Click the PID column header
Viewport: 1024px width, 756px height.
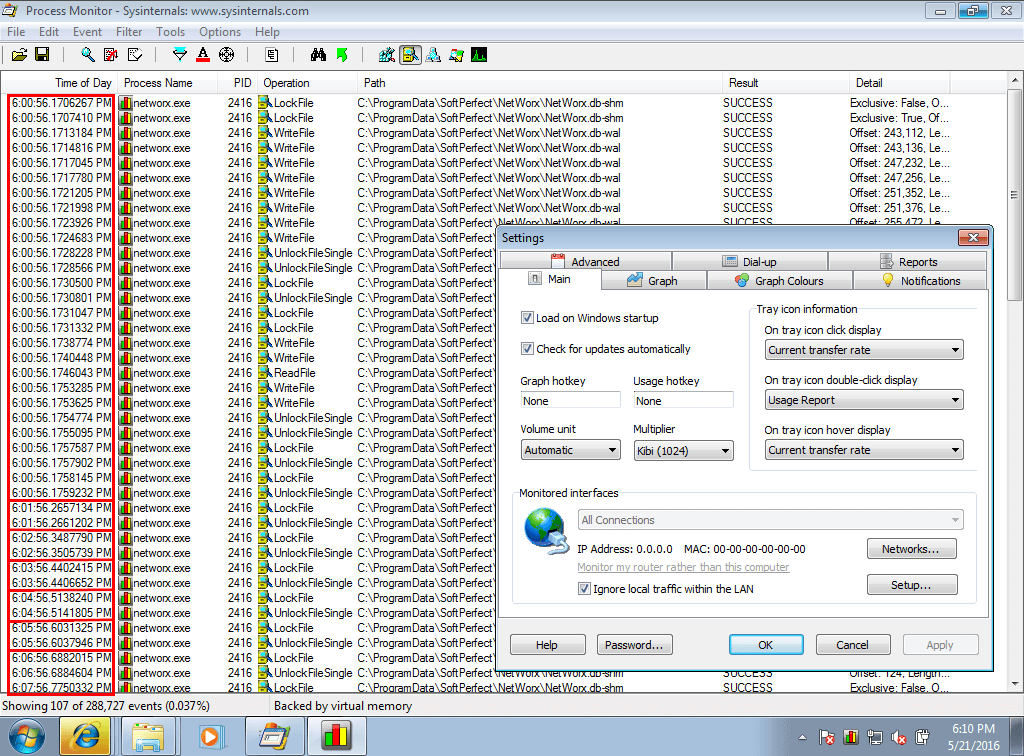pos(237,83)
